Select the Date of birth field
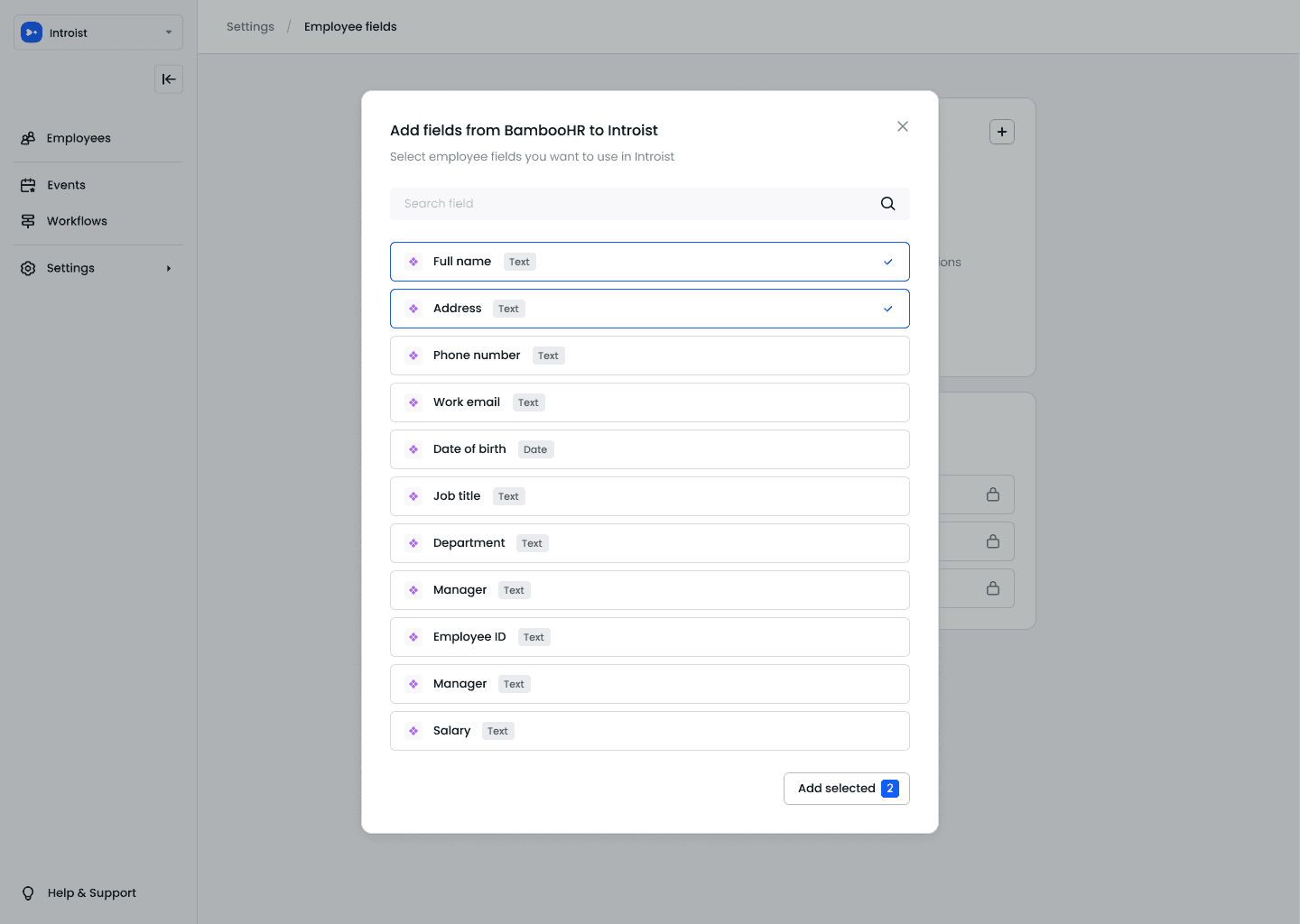The image size is (1300, 924). [x=650, y=449]
